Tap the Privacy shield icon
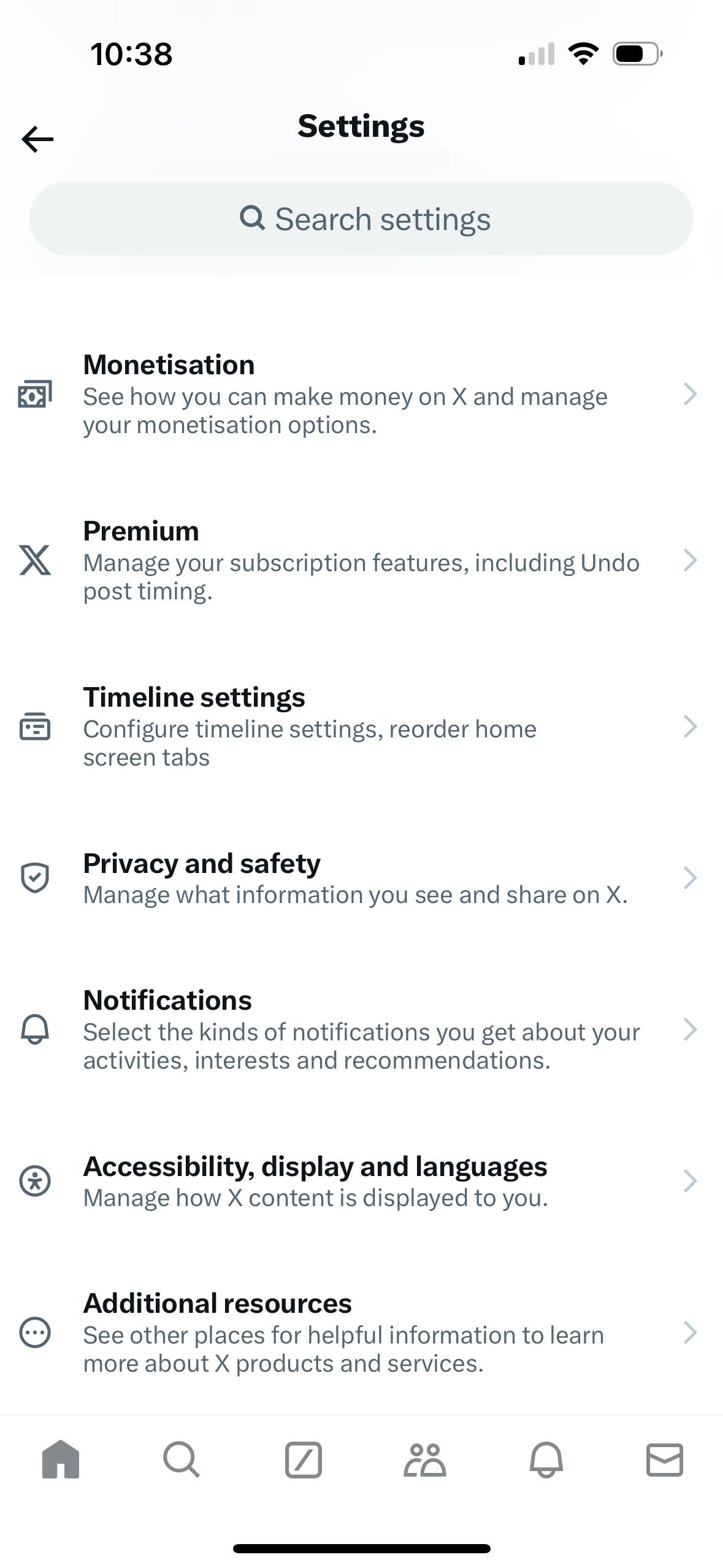The image size is (723, 1568). click(x=35, y=878)
